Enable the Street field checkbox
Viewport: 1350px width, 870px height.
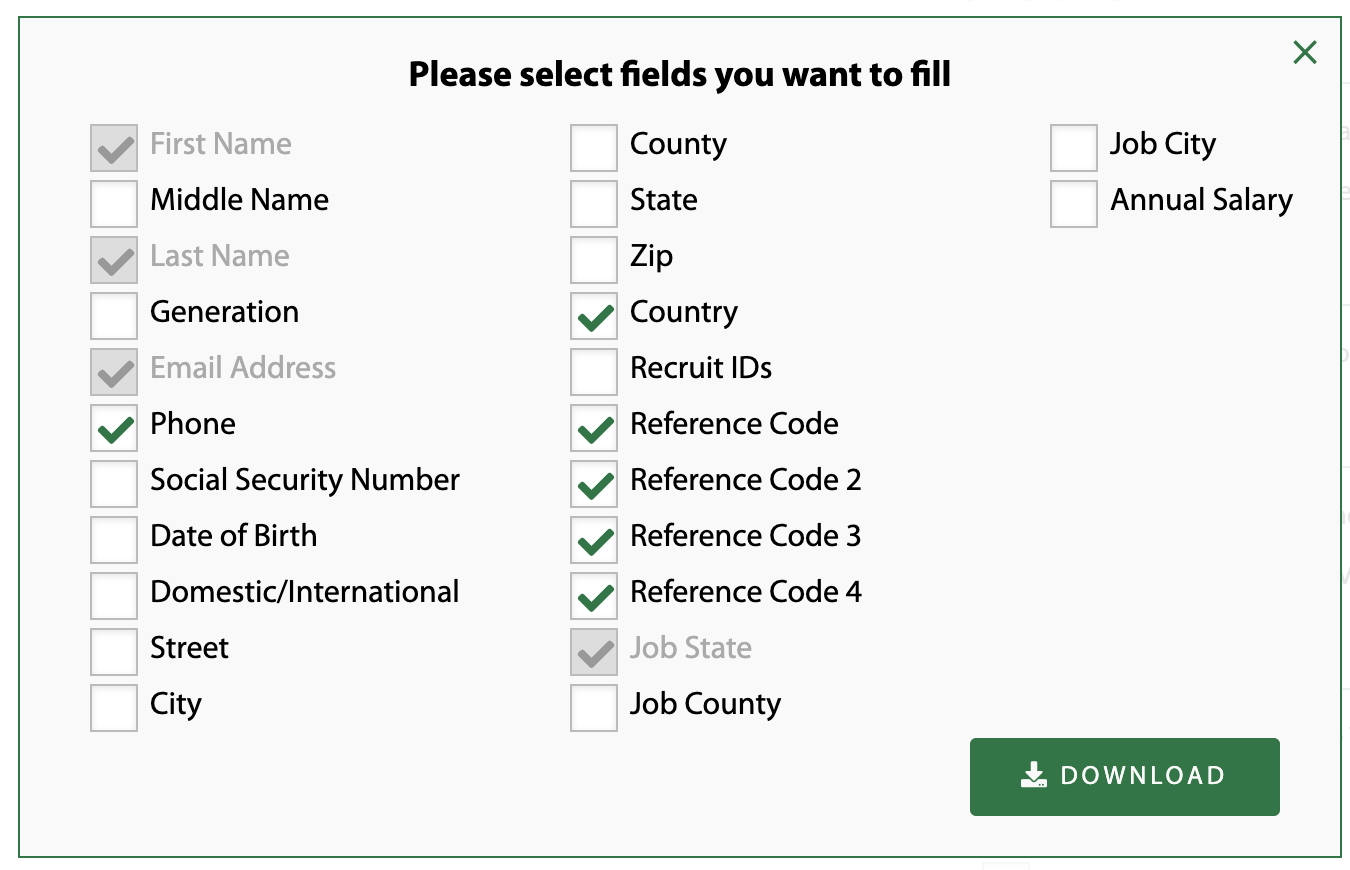pyautogui.click(x=114, y=652)
